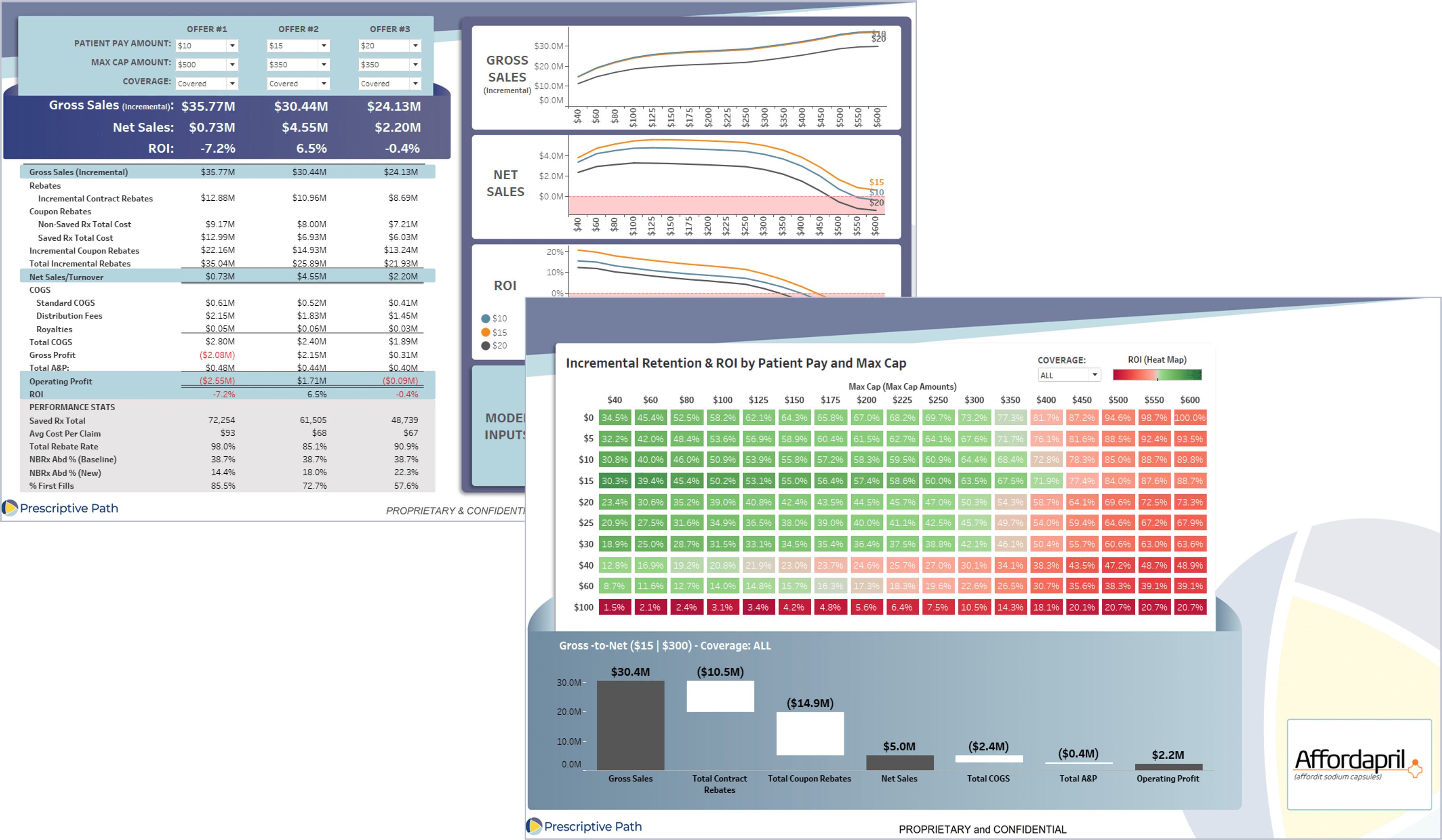Click the gray $20 legend dot
Viewport: 1442px width, 840px height.
click(486, 345)
